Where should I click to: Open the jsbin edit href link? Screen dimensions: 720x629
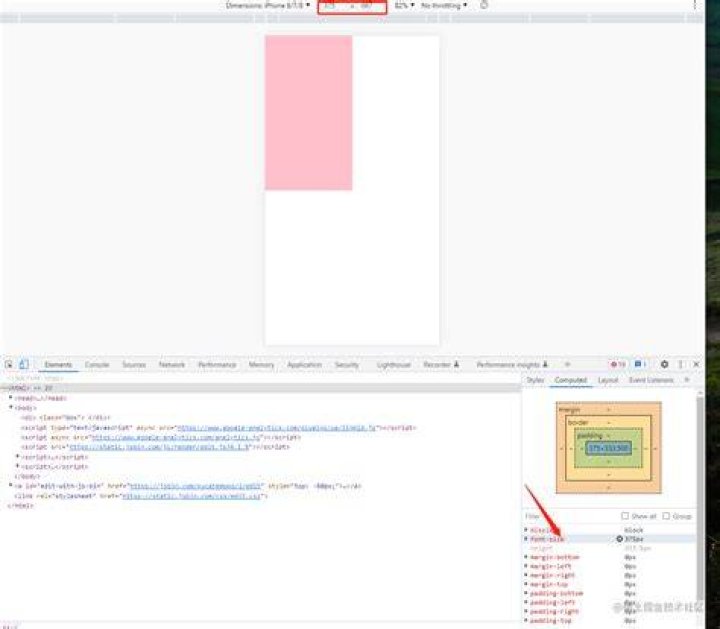click(197, 486)
